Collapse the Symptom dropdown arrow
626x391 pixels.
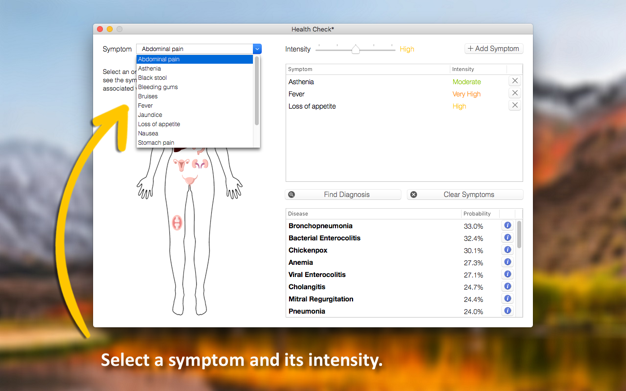(x=257, y=49)
